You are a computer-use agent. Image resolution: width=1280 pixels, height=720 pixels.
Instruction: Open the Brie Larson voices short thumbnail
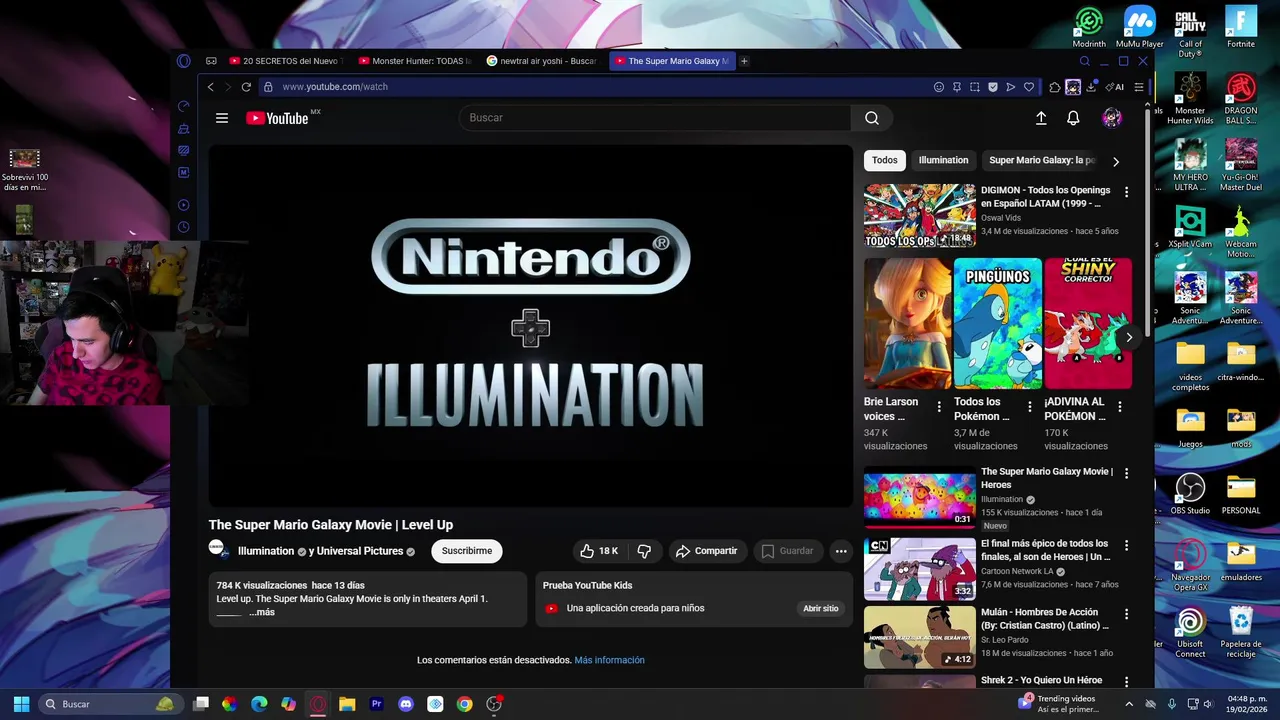pyautogui.click(x=908, y=323)
